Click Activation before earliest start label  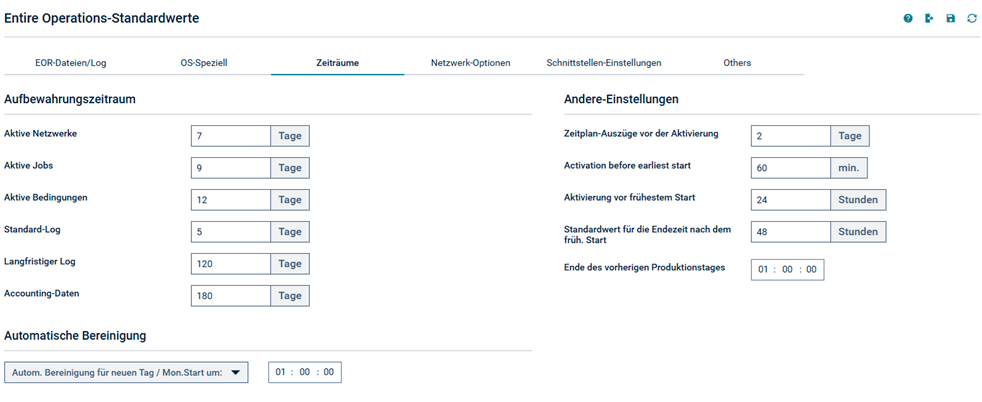pos(627,165)
